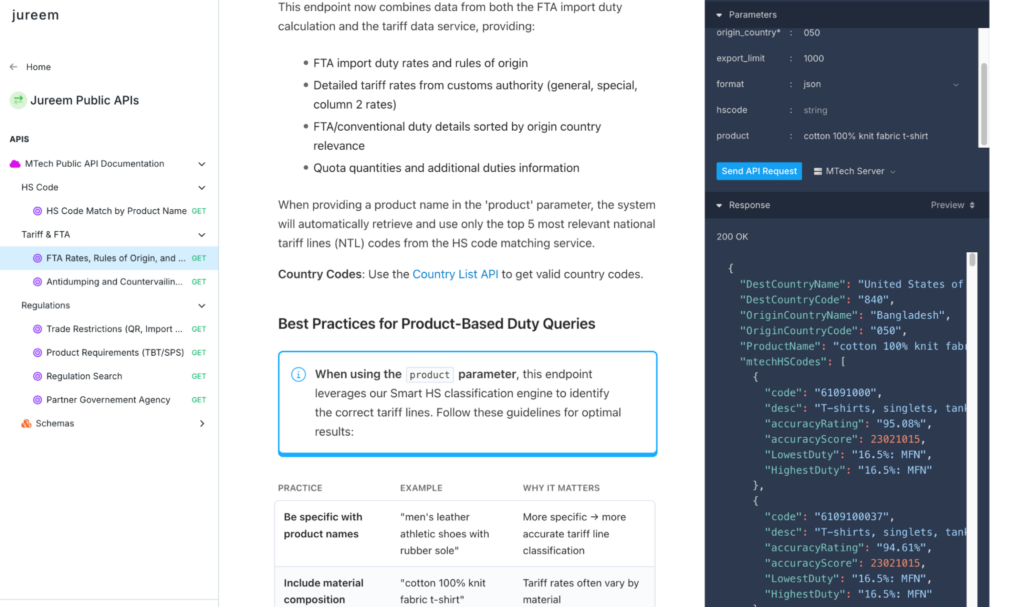Click the parameters panel vertical scrollbar
The image size is (1024, 607).
[x=984, y=105]
